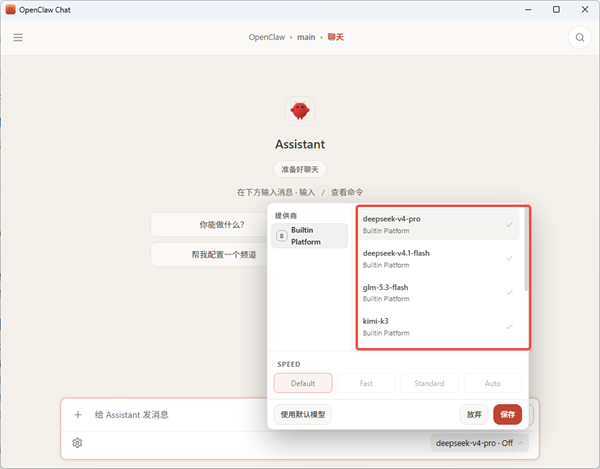Click the checkmark beside kimi-k3
600x469 pixels.
coord(509,327)
